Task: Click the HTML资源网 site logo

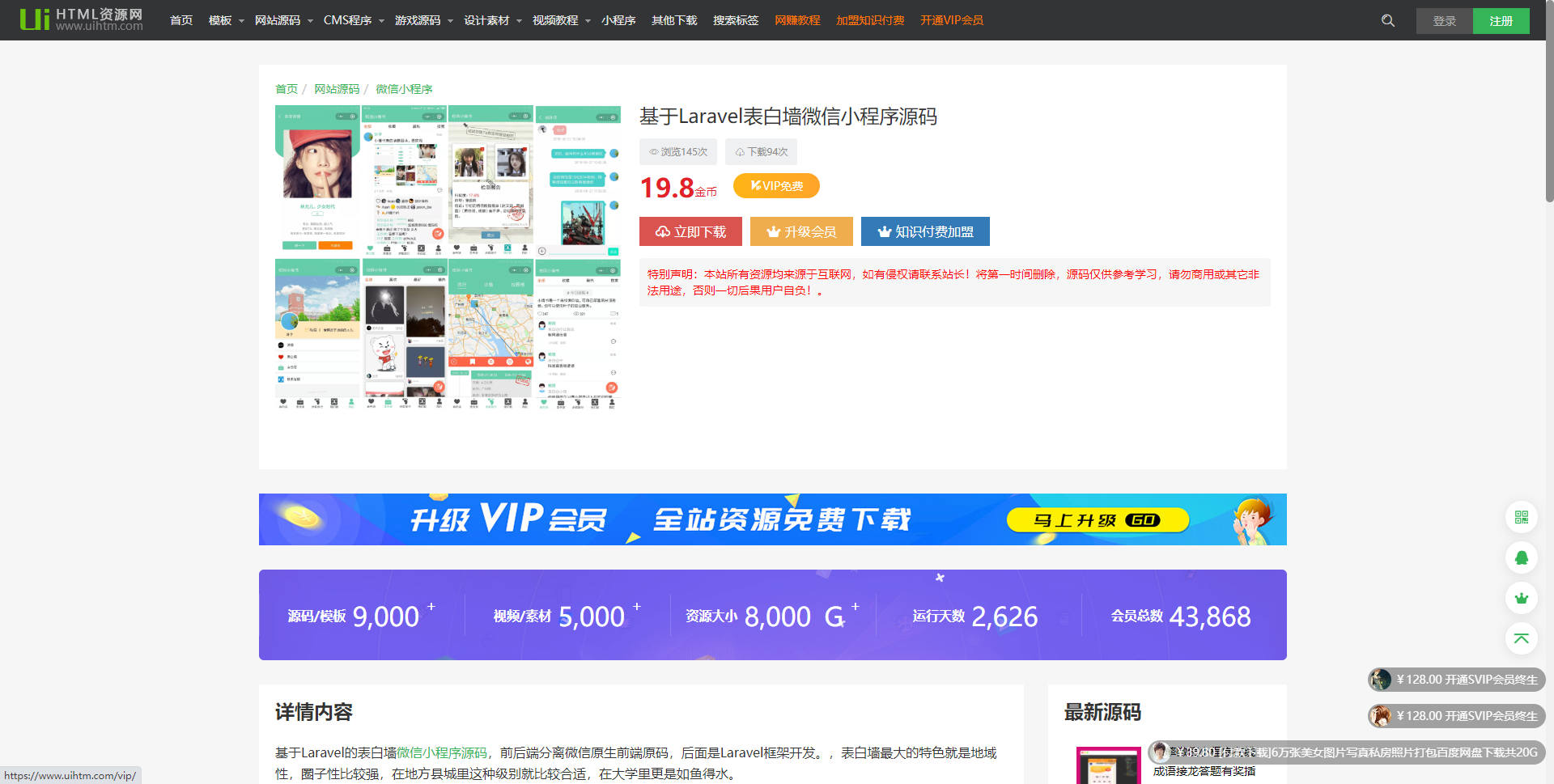Action: 81,19
